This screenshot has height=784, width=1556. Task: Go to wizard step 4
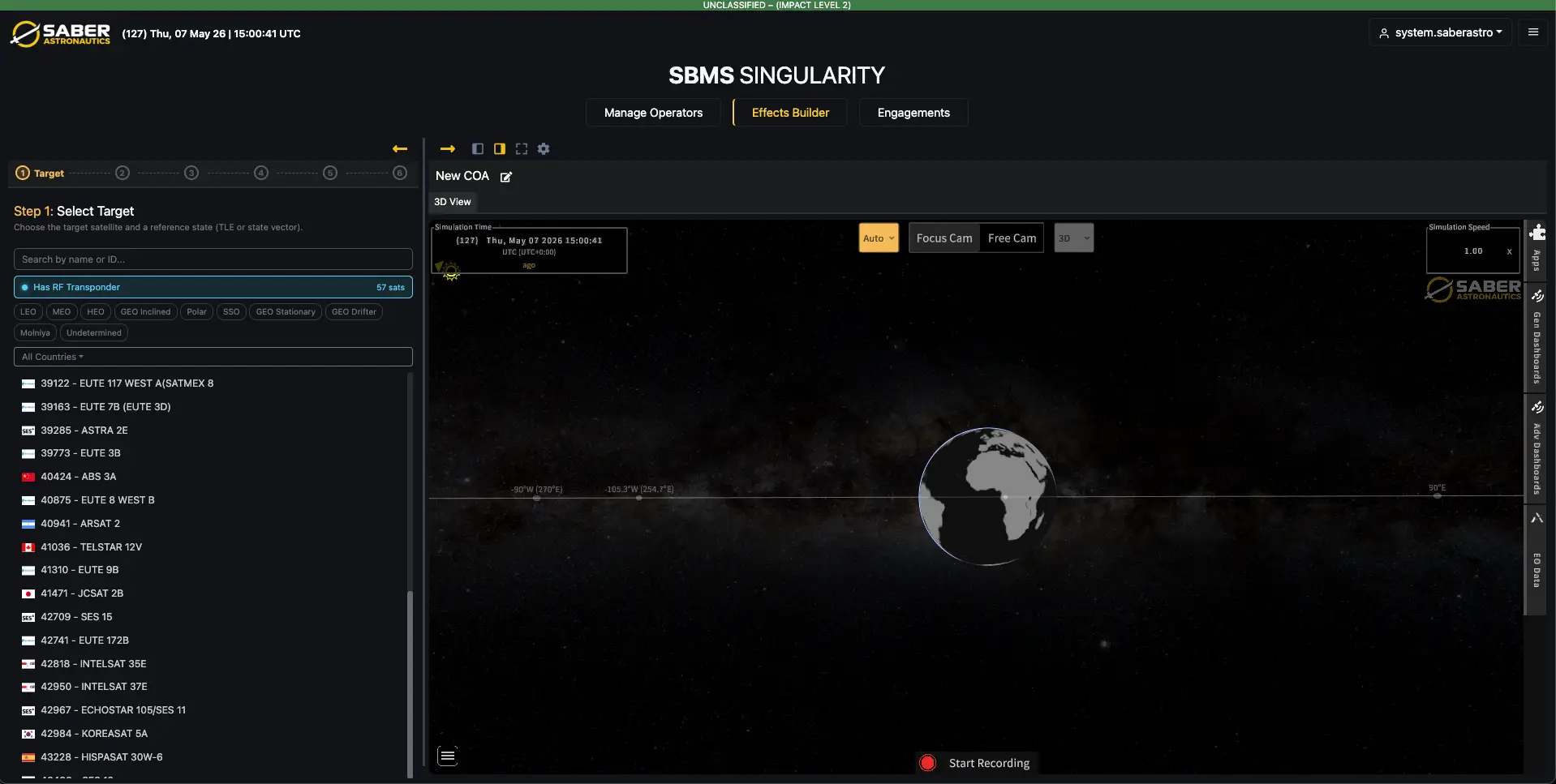tap(261, 173)
